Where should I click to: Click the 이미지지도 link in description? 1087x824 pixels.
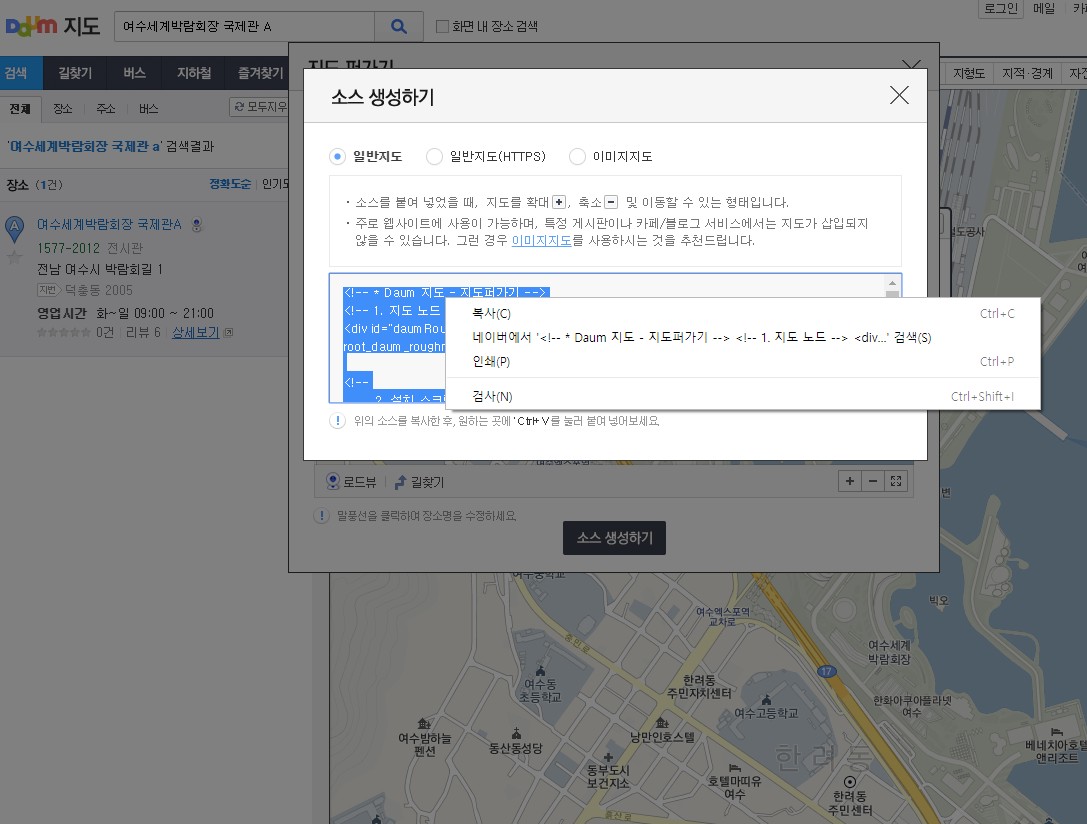pos(541,241)
